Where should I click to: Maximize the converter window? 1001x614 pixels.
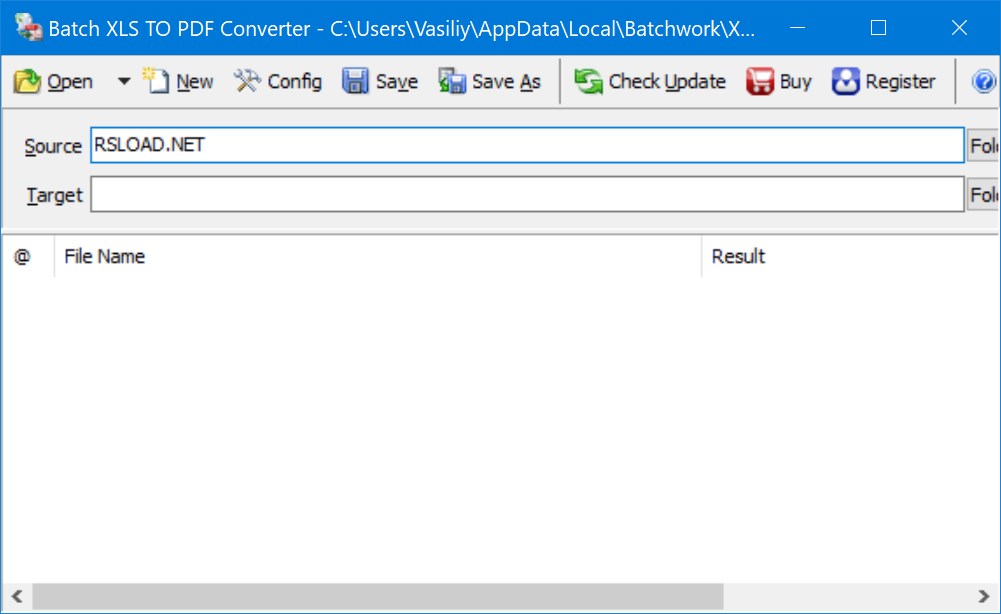(878, 27)
